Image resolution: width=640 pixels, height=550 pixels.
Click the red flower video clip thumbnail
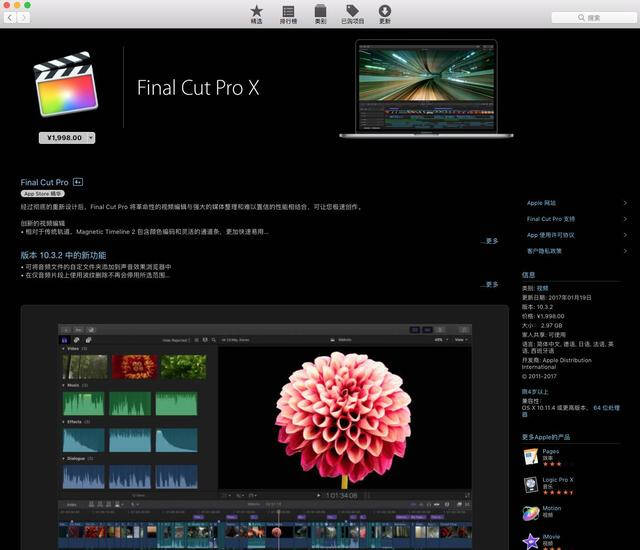(134, 366)
